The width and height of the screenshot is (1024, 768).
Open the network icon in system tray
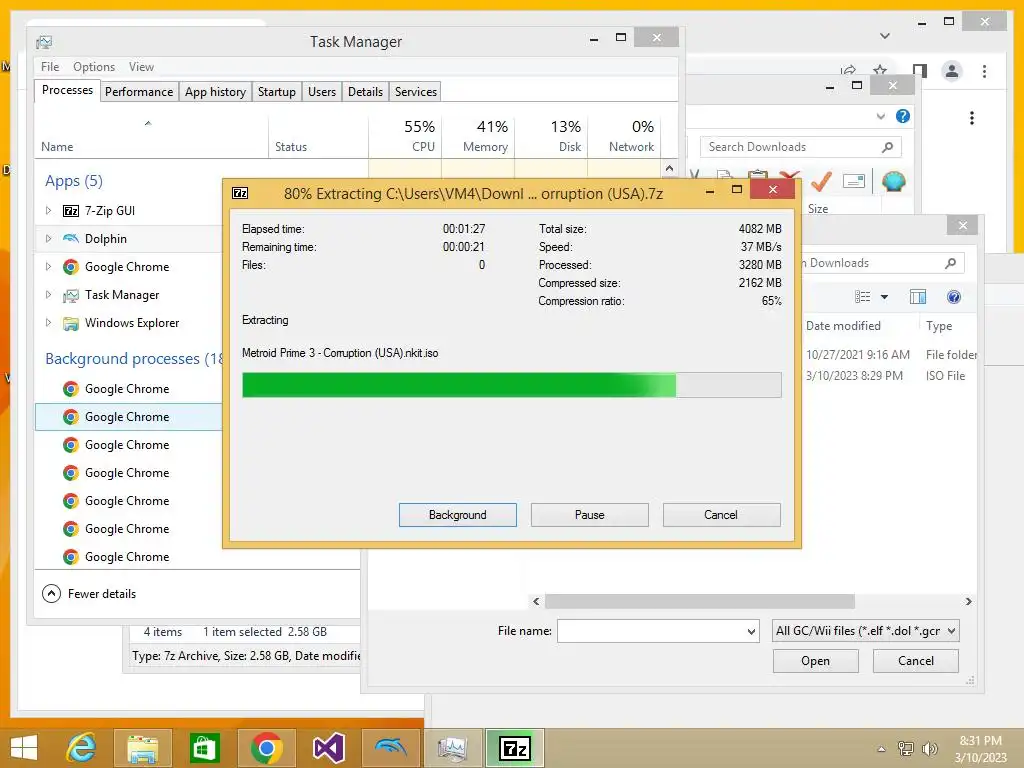pyautogui.click(x=906, y=749)
